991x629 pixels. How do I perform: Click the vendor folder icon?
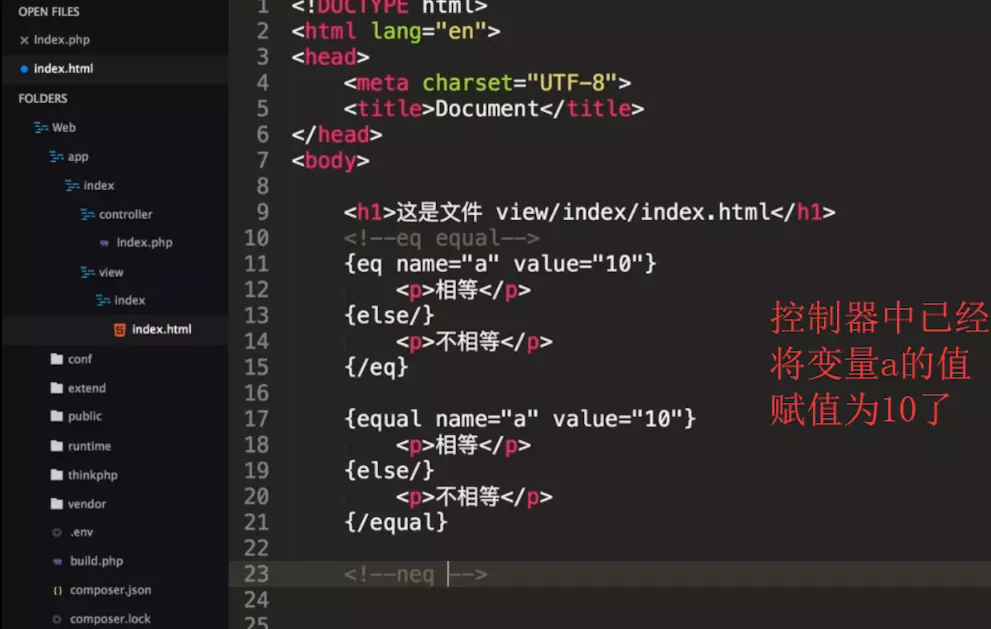(56, 503)
